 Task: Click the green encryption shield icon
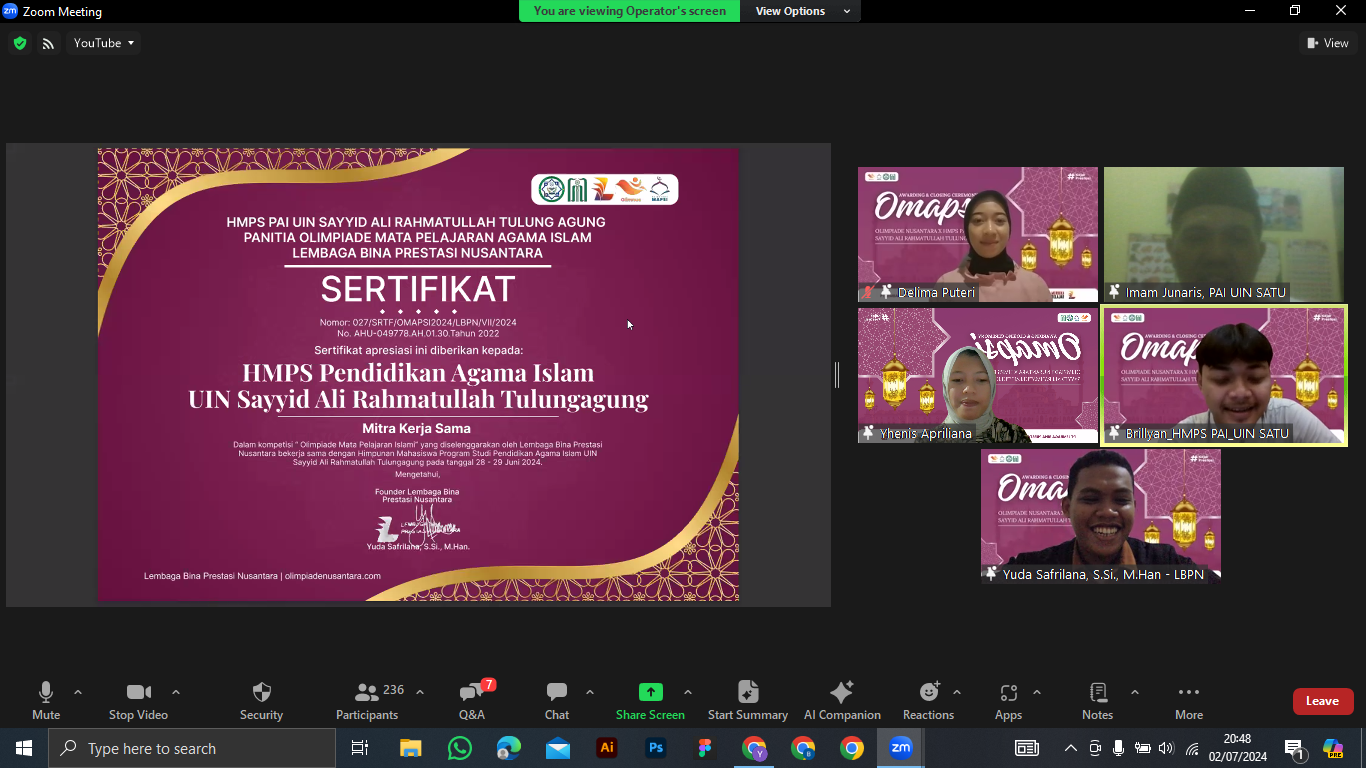(20, 43)
